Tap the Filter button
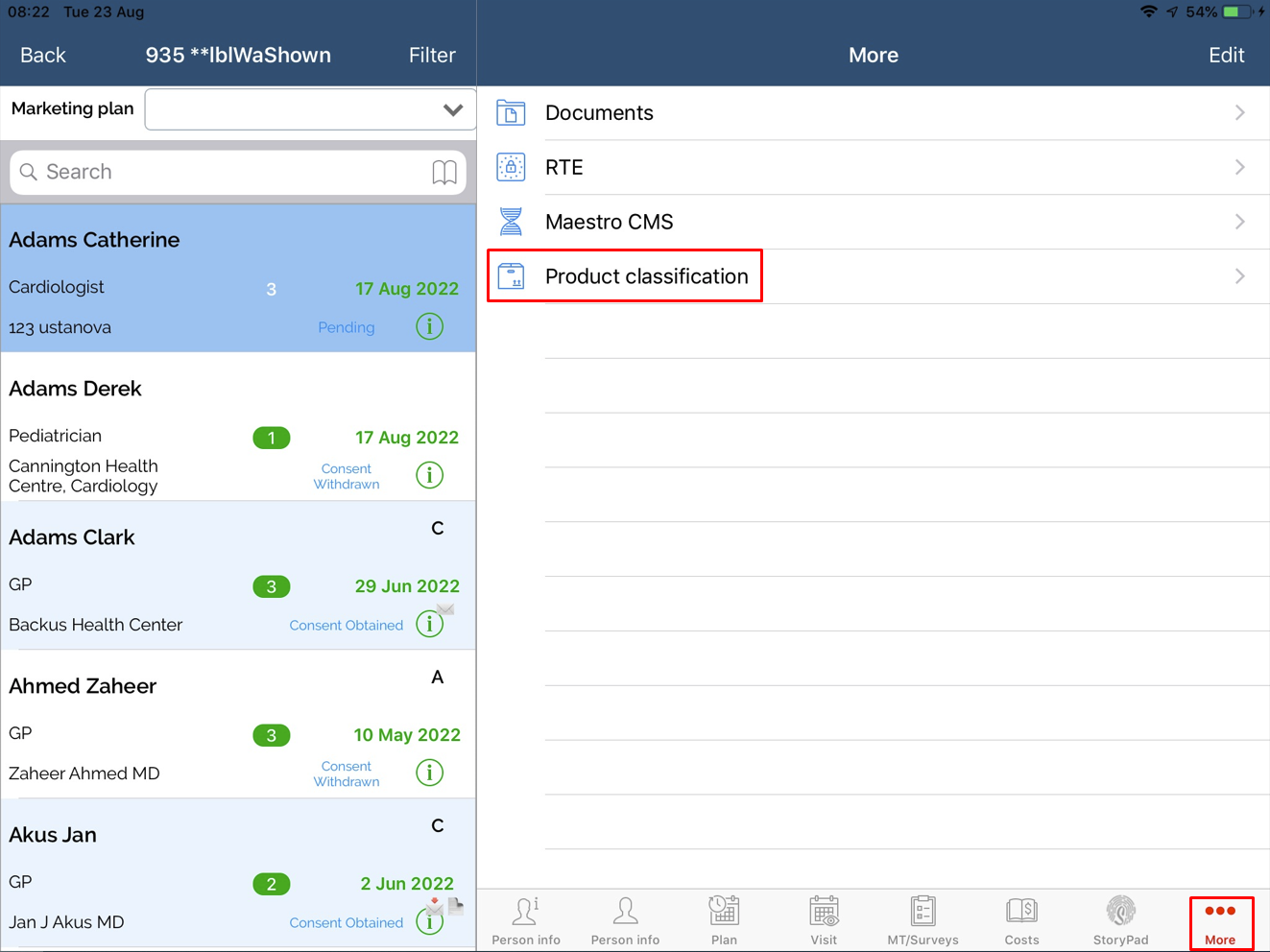Viewport: 1270px width, 952px height. click(x=432, y=56)
